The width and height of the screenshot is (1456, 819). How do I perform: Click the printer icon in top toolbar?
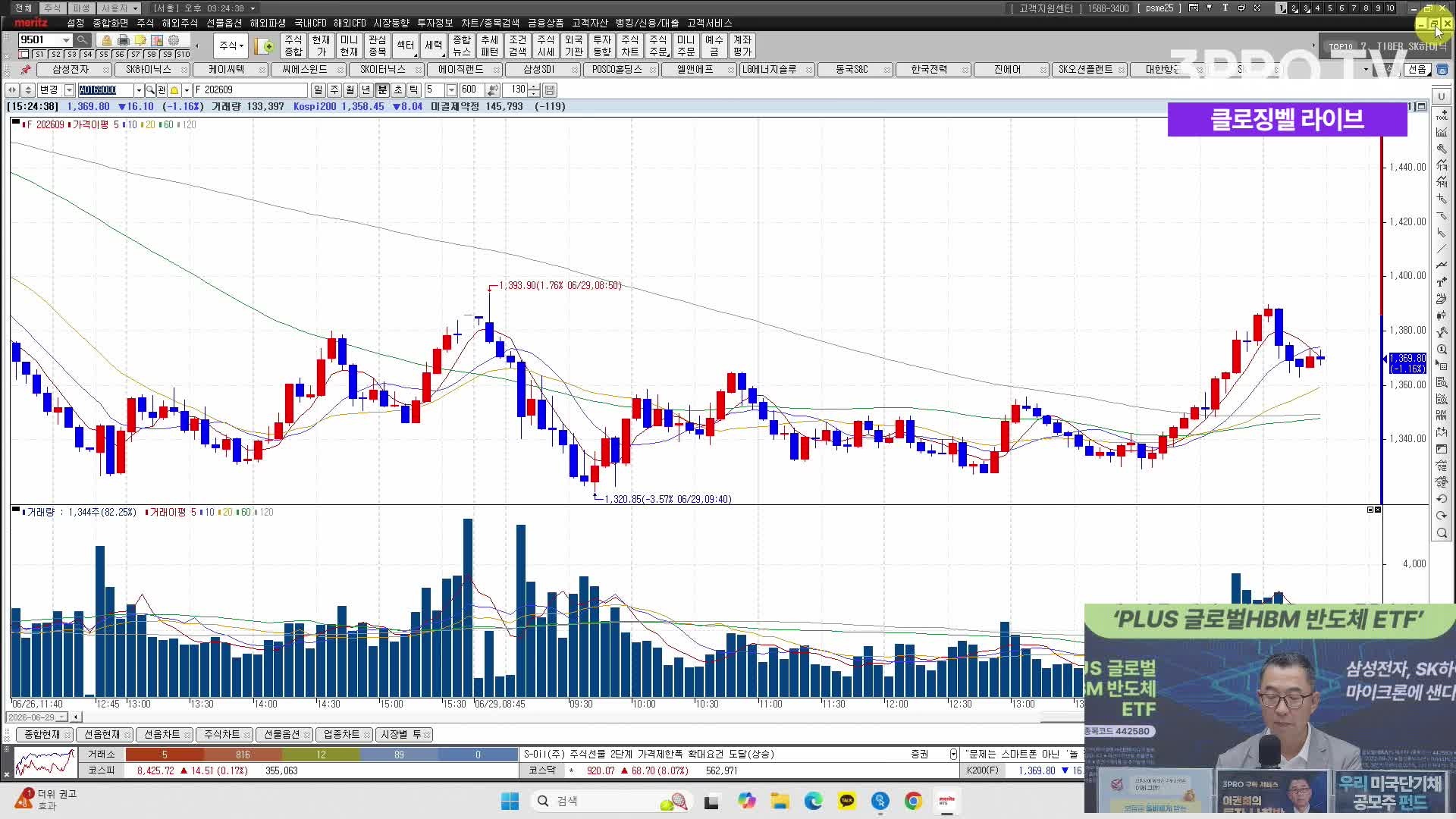[124, 40]
